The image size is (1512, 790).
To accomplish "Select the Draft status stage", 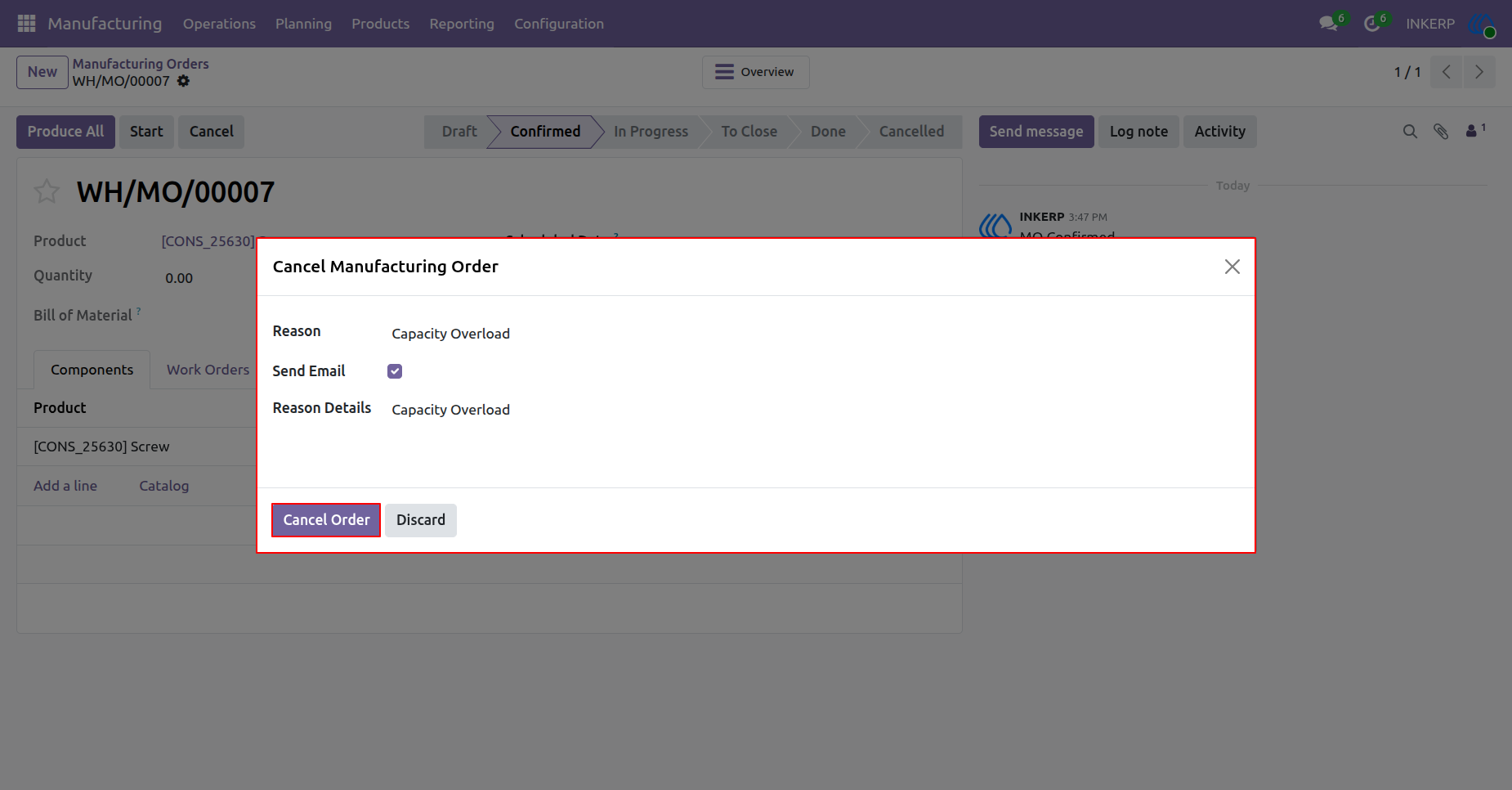I will 459,132.
